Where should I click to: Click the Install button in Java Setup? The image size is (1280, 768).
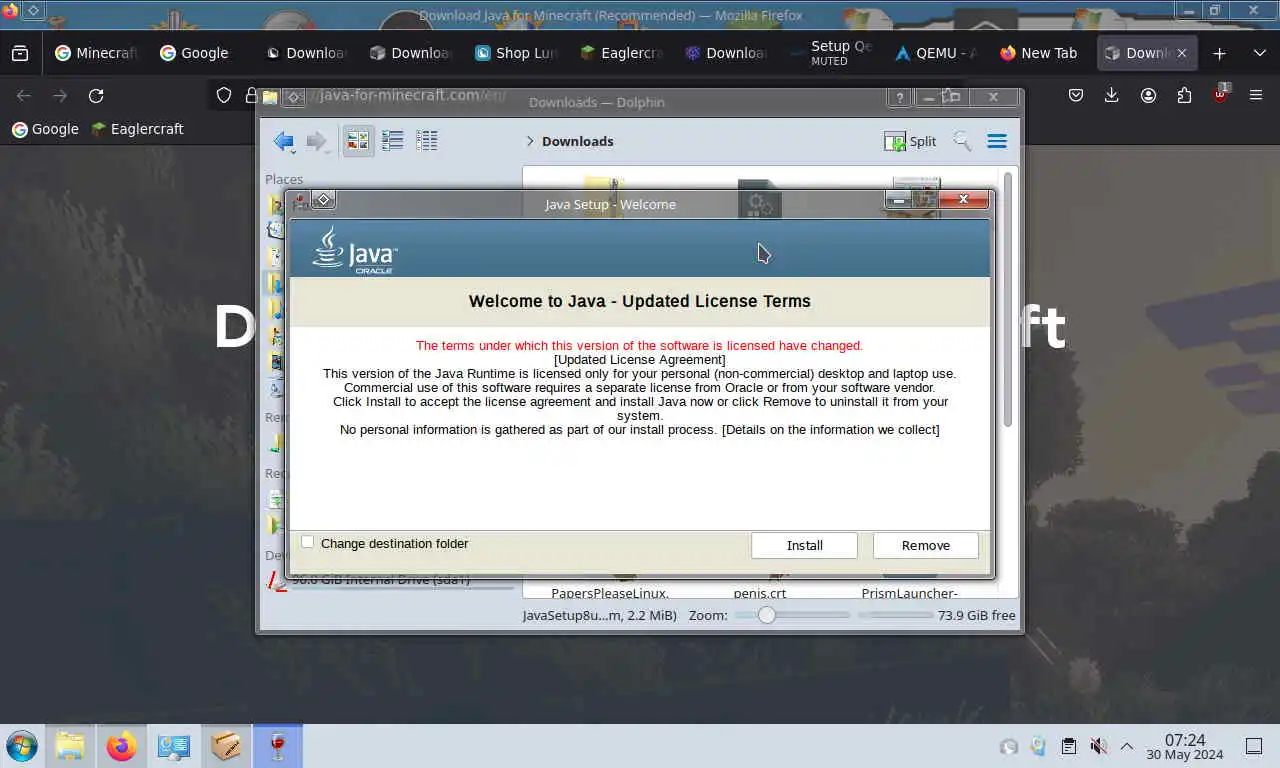click(804, 545)
